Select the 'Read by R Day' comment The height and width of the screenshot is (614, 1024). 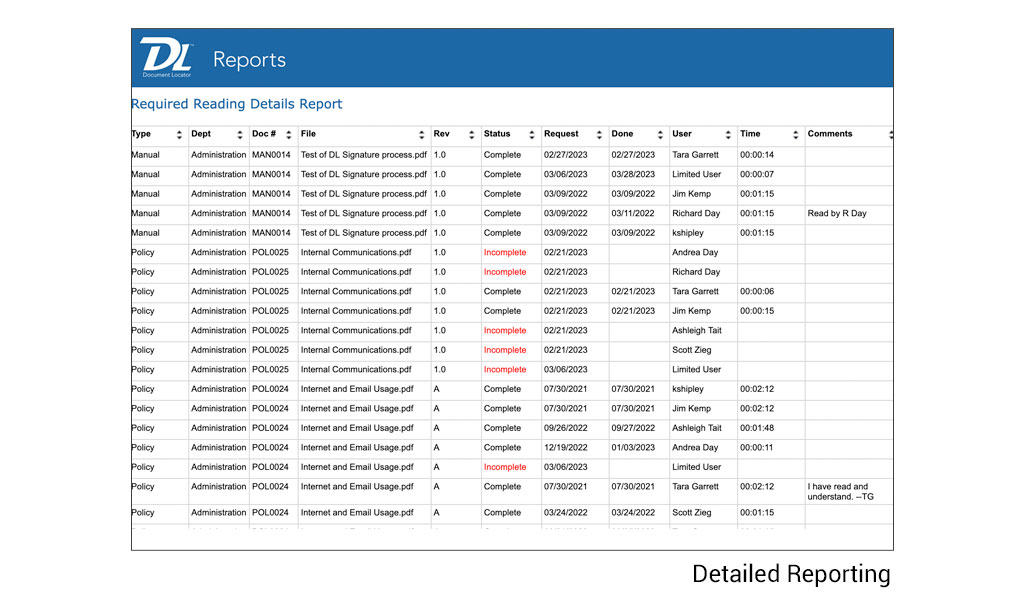coord(837,214)
